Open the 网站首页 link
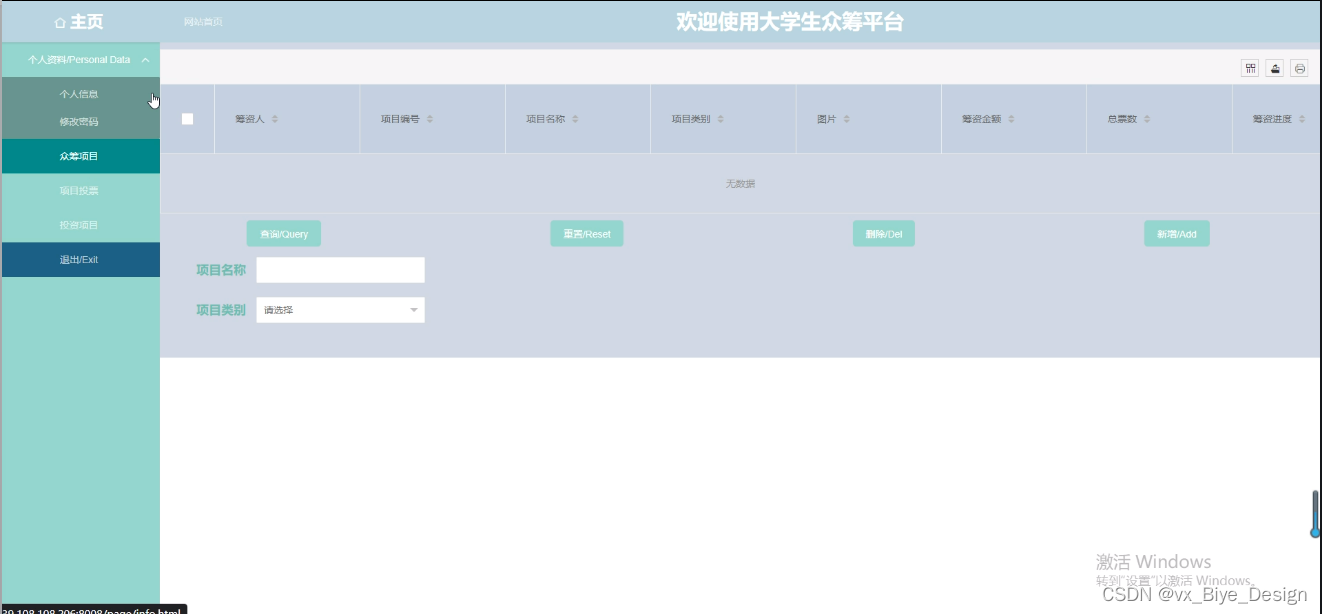This screenshot has width=1322, height=614. 203,22
